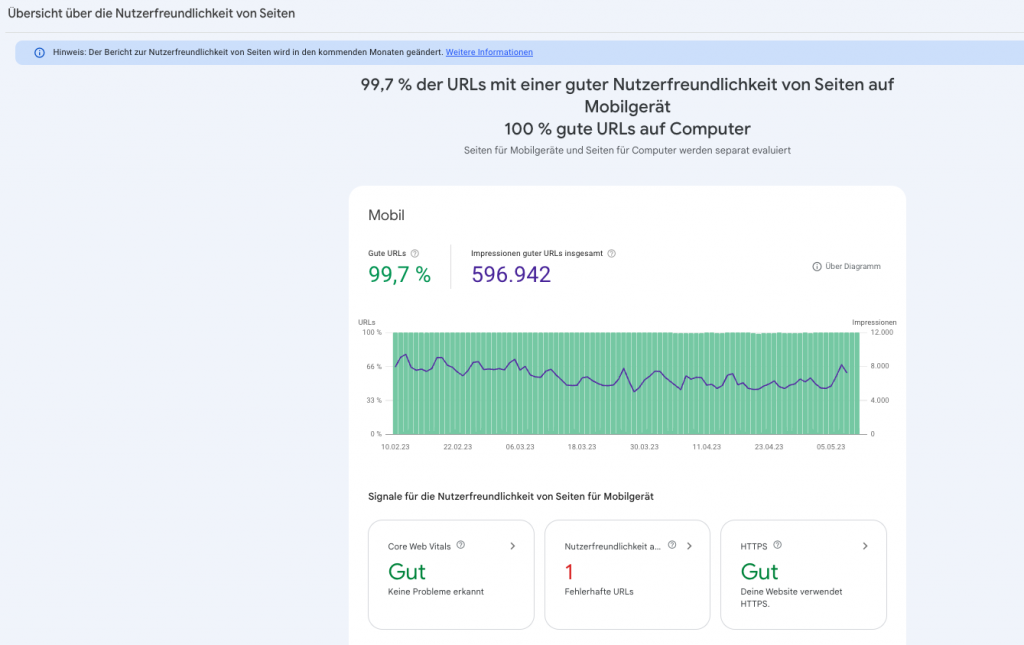The image size is (1024, 645).
Task: Click the "Übersicht über die Nutzerfreundlichkeit von Seiten" title
Action: point(151,14)
